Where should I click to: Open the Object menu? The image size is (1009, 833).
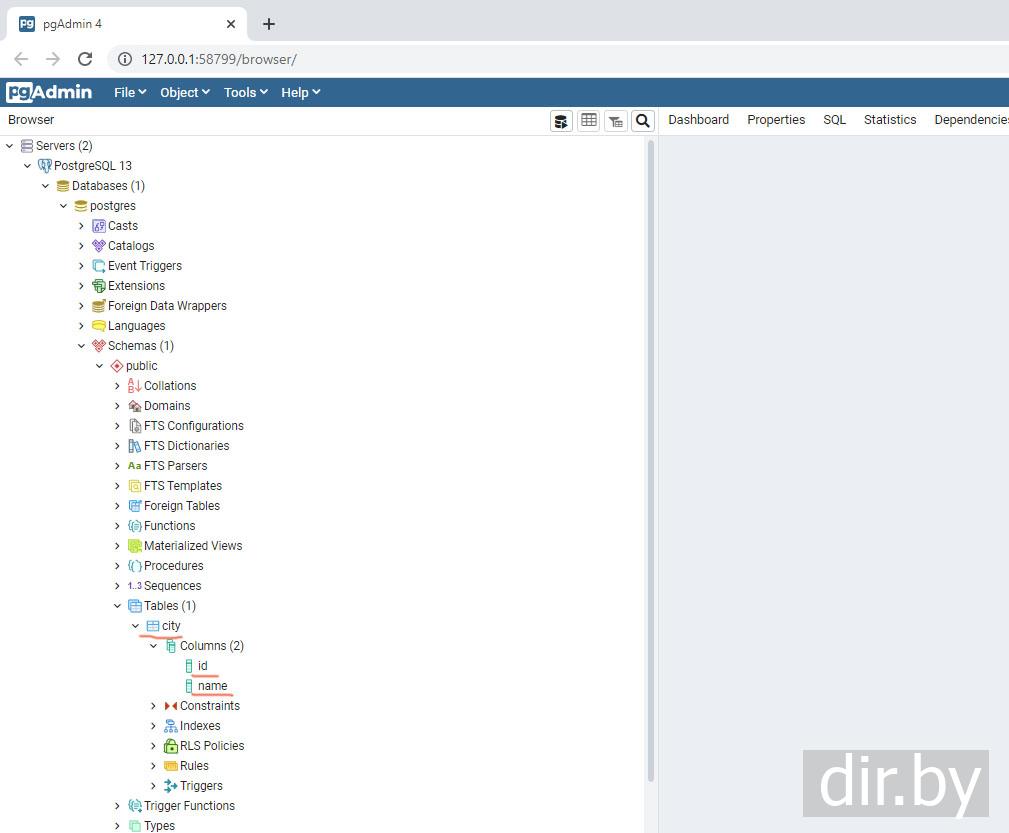tap(184, 92)
